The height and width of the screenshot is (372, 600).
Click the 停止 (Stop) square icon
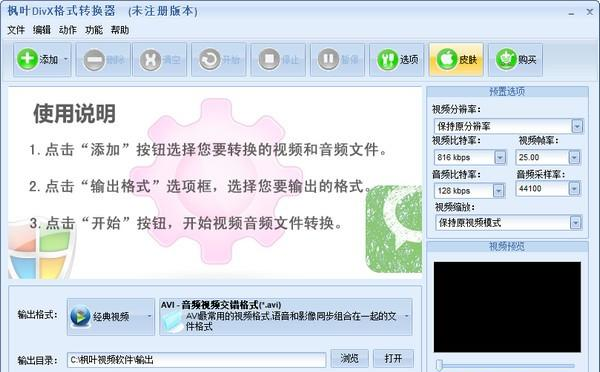(x=269, y=59)
